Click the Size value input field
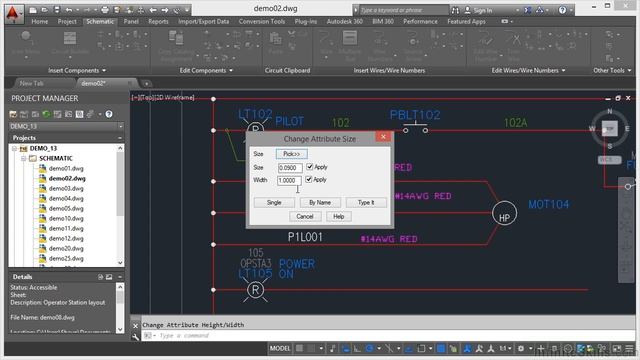The image size is (640, 360). (290, 167)
